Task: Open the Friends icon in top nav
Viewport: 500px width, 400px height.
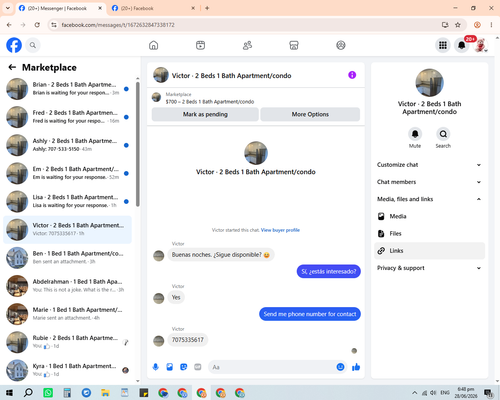Action: coord(247,45)
